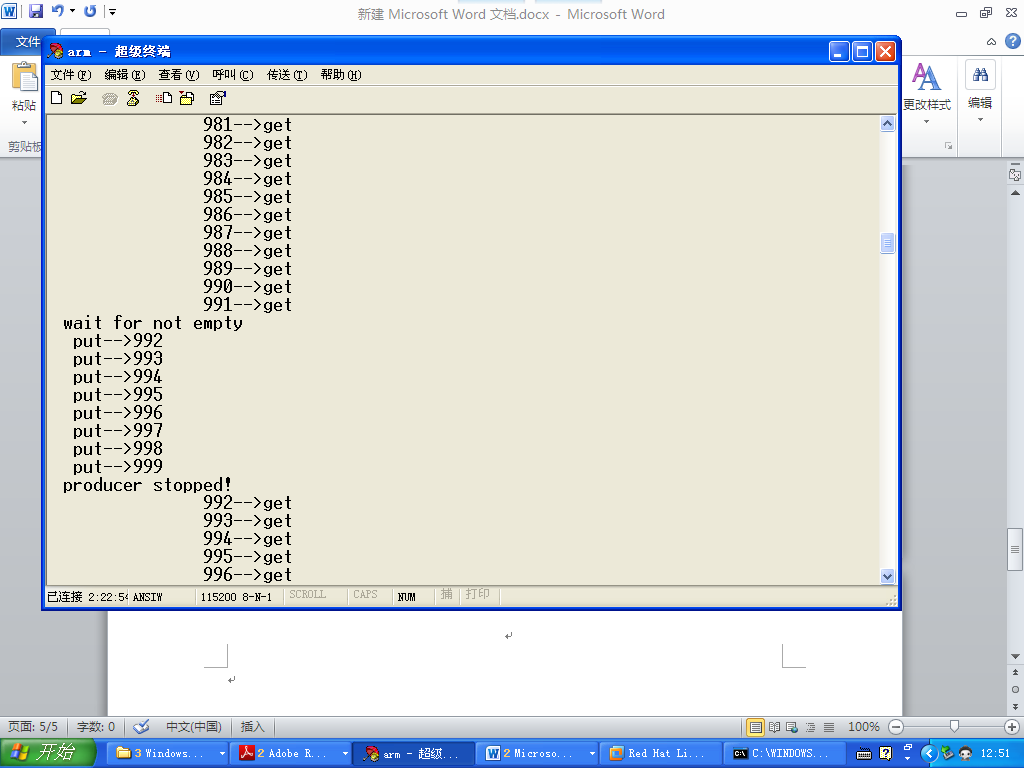Click the Redo icon in Word quick access toolbar
Viewport: 1024px width, 768px height.
(90, 11)
